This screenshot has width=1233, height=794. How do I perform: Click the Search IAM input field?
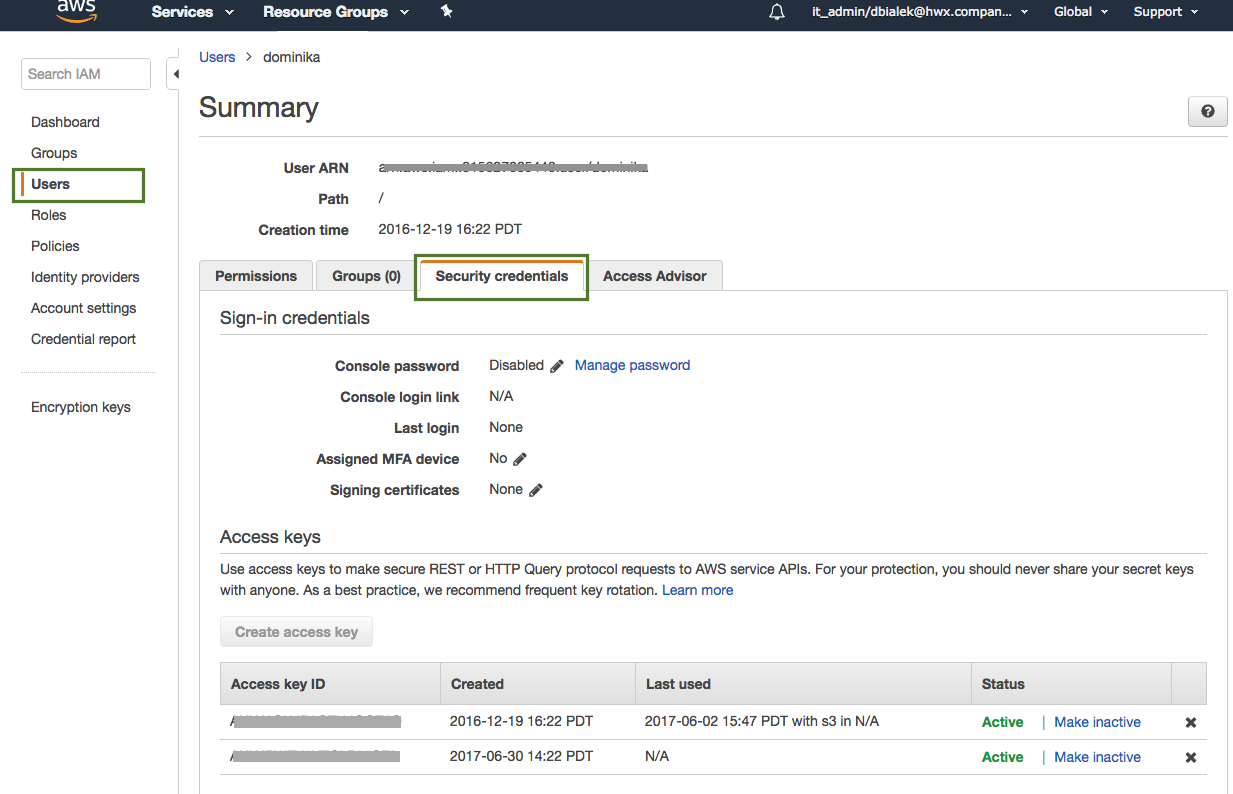click(85, 74)
